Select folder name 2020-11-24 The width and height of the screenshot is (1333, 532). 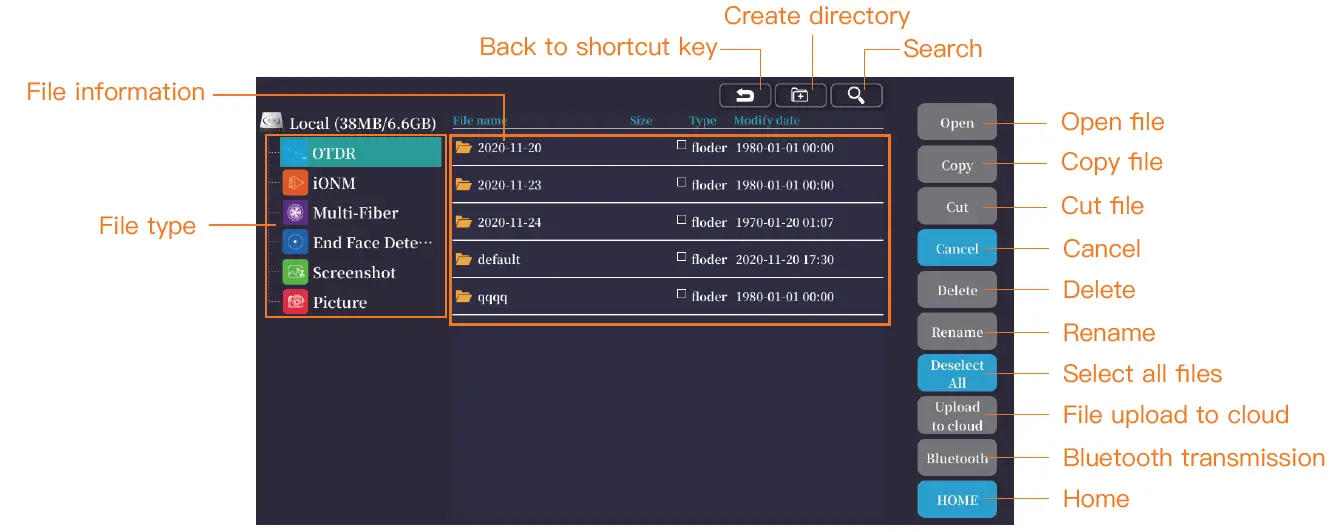coord(509,222)
